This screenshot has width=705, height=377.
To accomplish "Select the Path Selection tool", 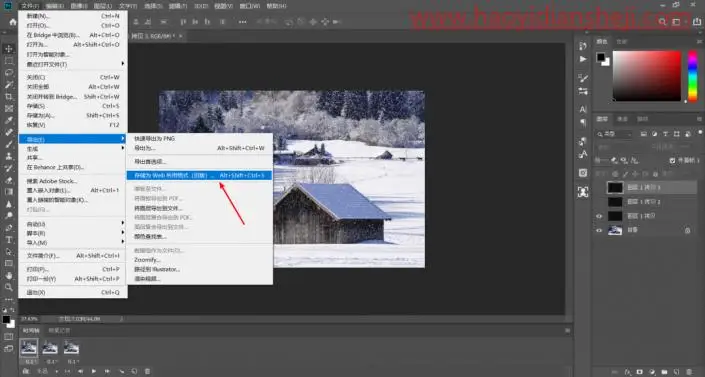I will (9, 251).
